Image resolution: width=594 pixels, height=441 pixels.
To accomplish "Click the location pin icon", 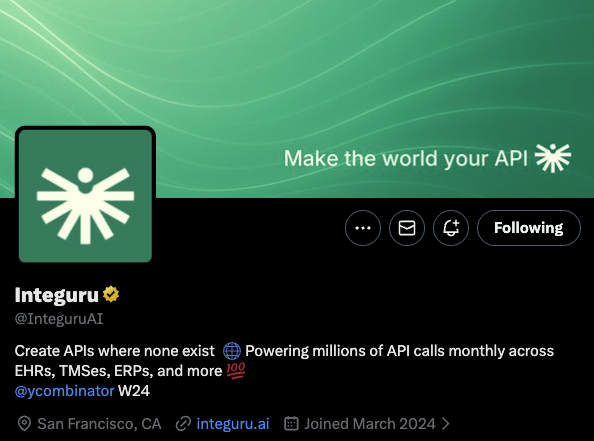I will point(24,424).
